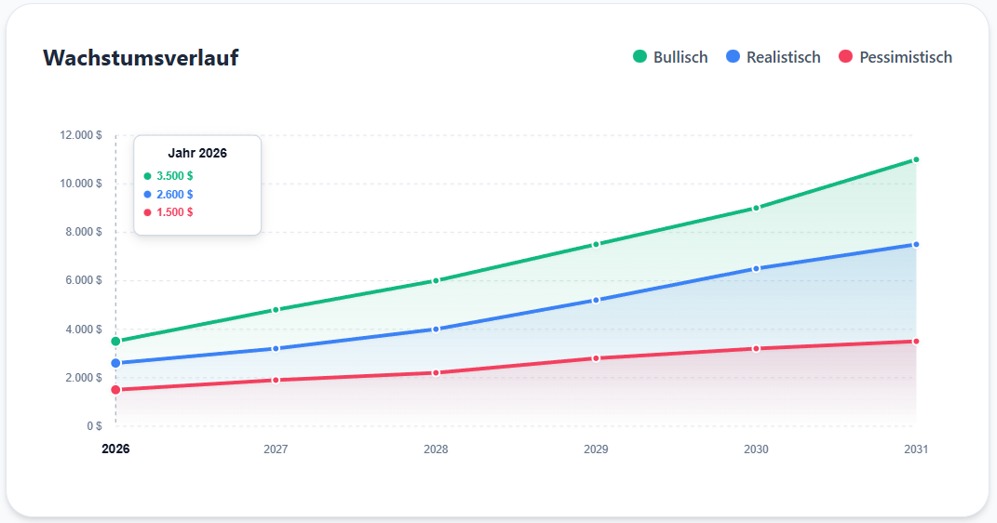Screen dimensions: 997x523
Task: Click the Realistisch data point at 2030
Action: pyautogui.click(x=756, y=268)
